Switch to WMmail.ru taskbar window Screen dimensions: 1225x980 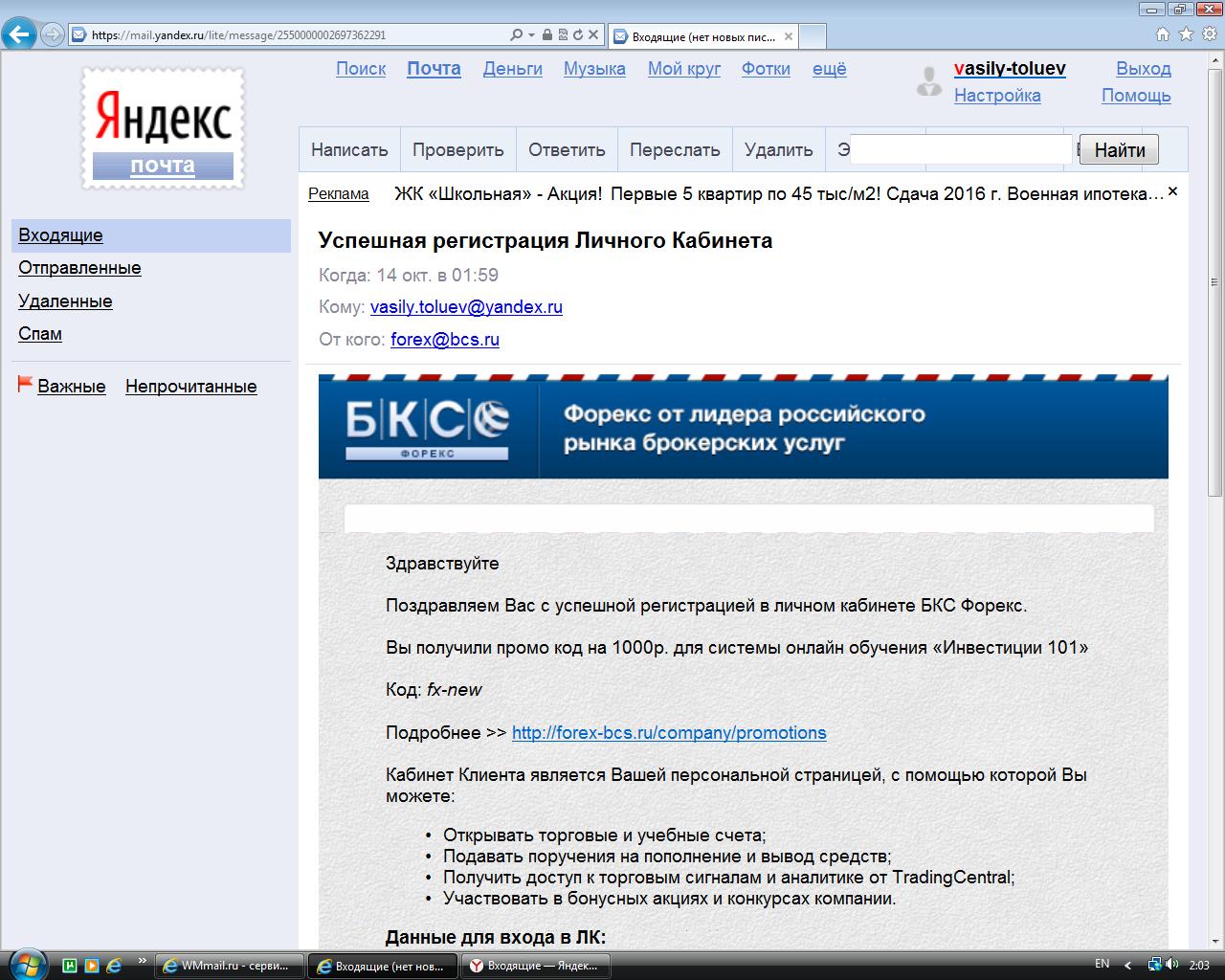(232, 966)
